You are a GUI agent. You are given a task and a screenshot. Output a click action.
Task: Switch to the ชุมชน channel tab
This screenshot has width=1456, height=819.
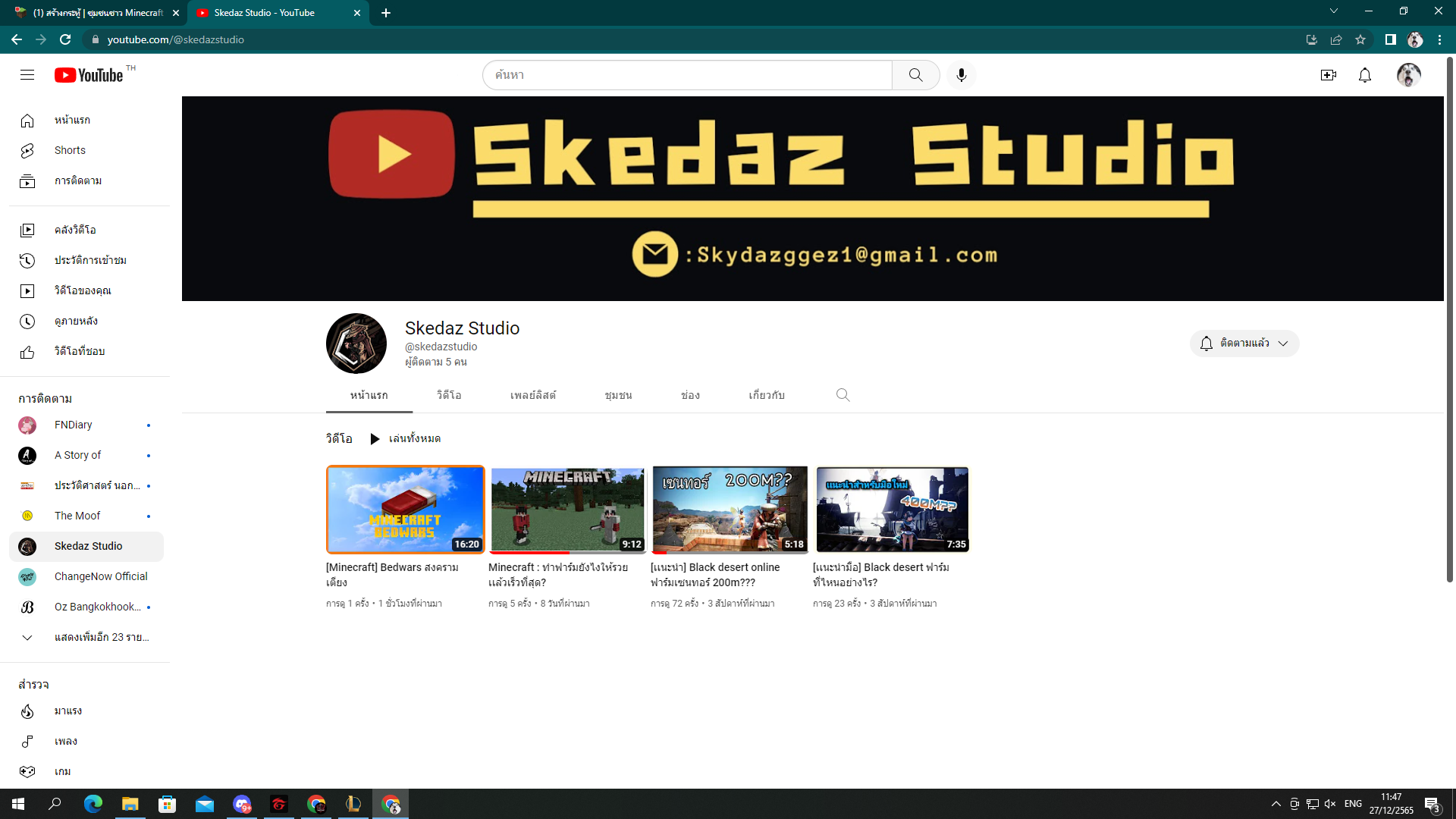(618, 395)
